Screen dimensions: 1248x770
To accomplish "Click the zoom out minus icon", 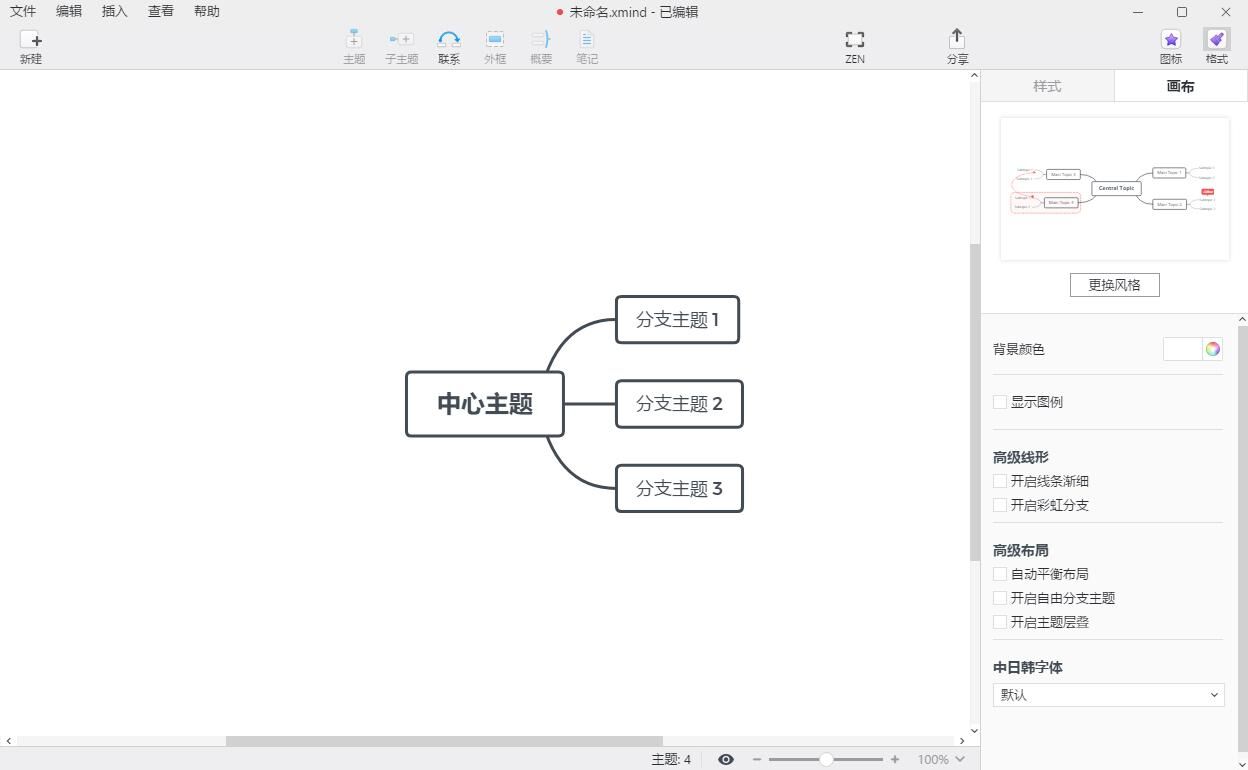I will point(757,760).
